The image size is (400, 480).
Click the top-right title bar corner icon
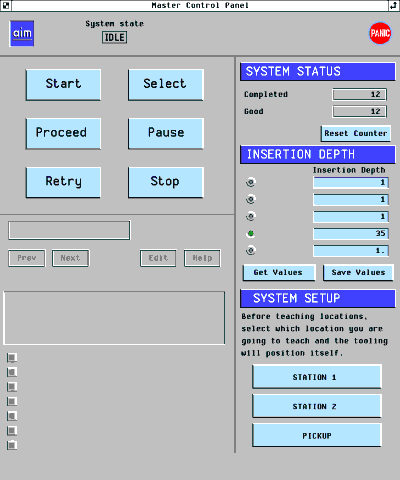coord(394,5)
